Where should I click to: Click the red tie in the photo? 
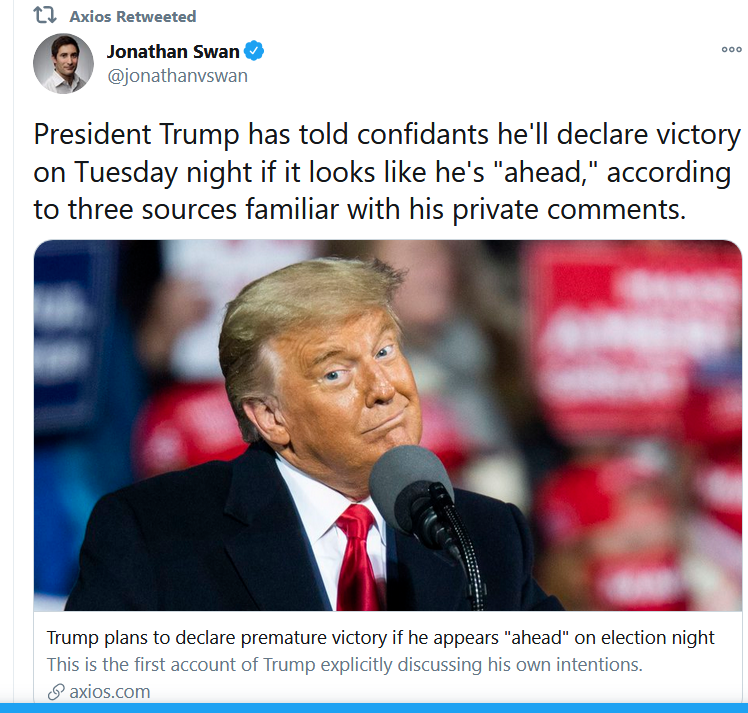(x=359, y=558)
